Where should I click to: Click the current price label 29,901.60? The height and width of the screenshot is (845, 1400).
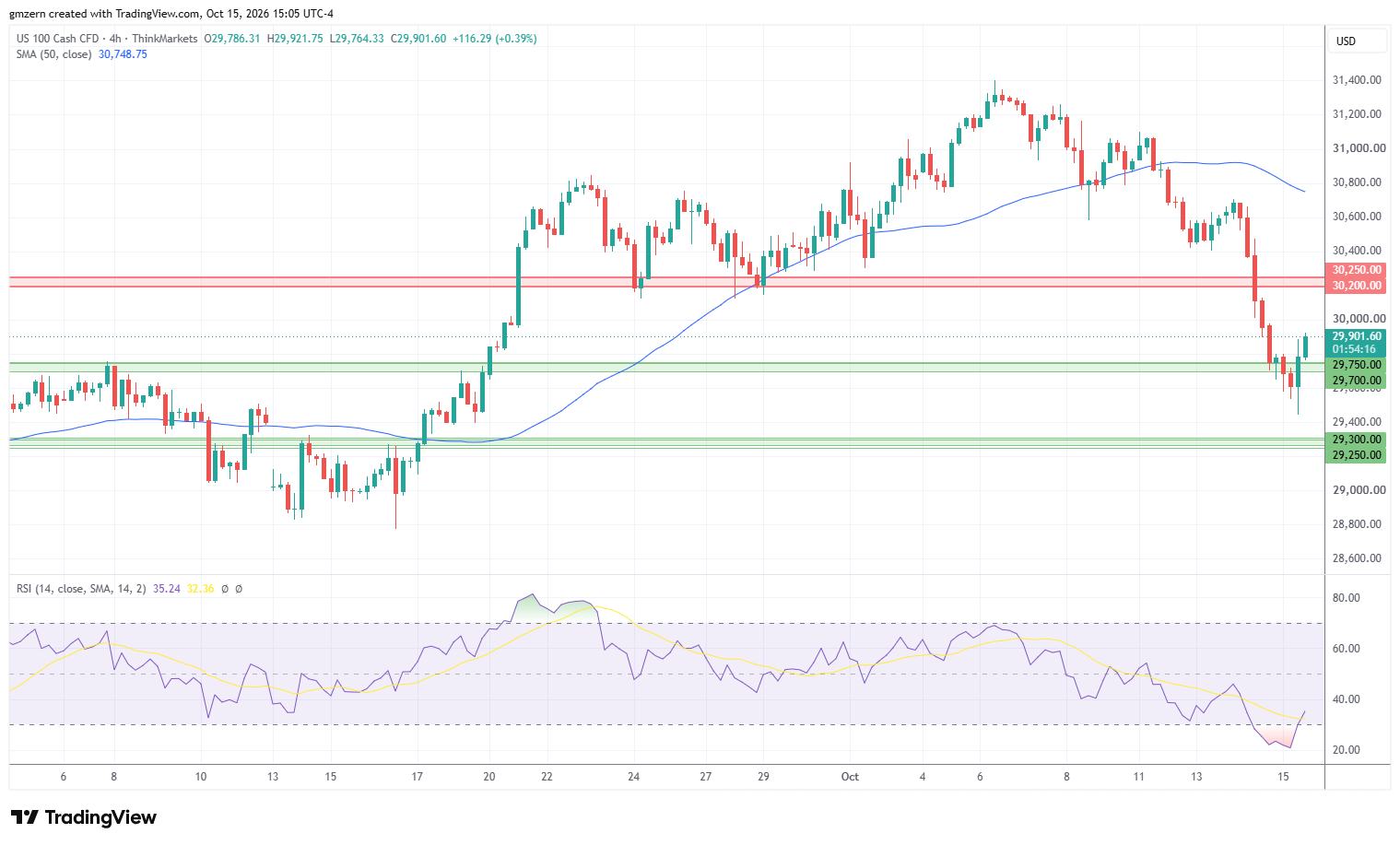[1356, 336]
